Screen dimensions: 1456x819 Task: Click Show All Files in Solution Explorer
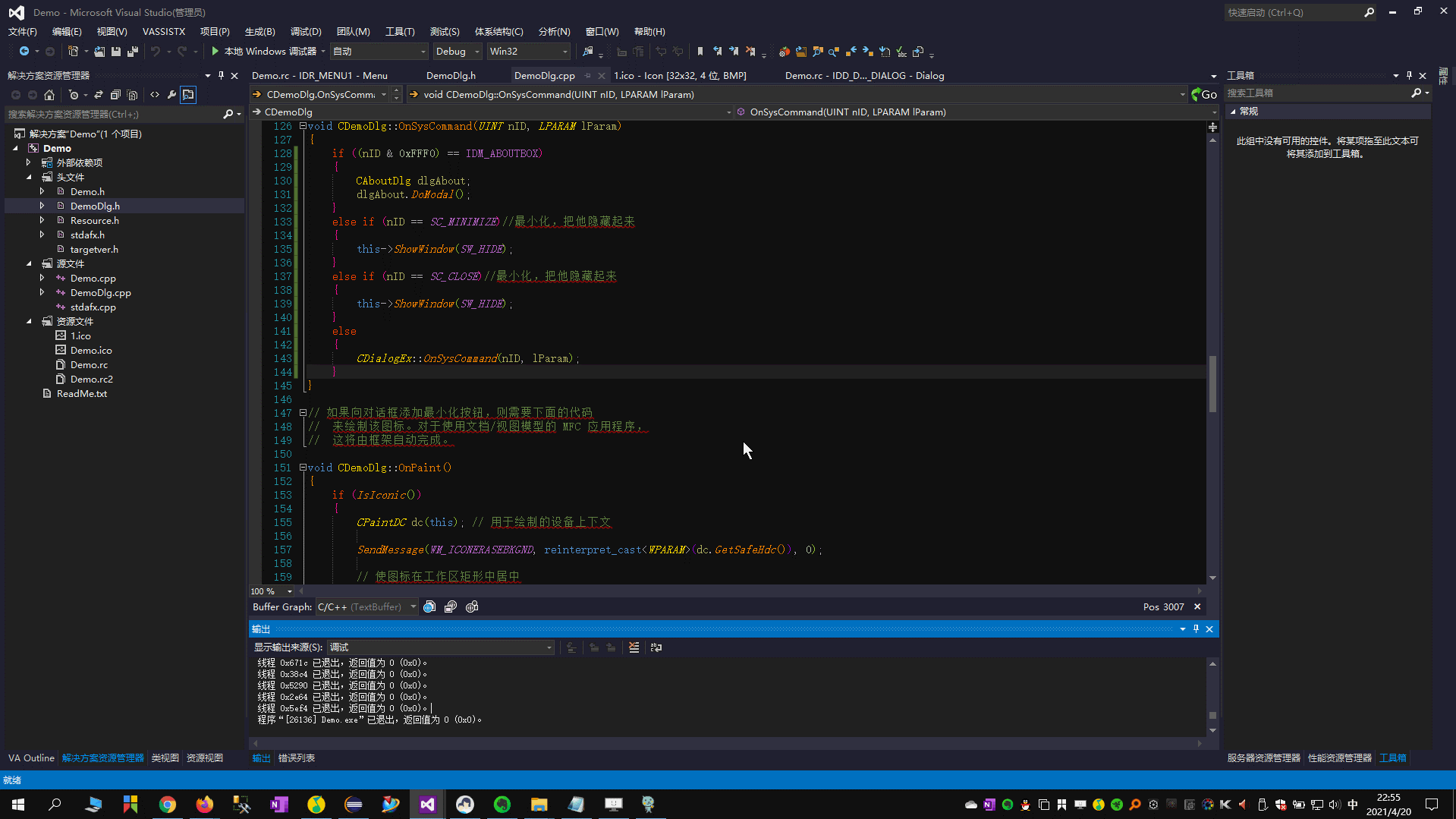(x=133, y=95)
